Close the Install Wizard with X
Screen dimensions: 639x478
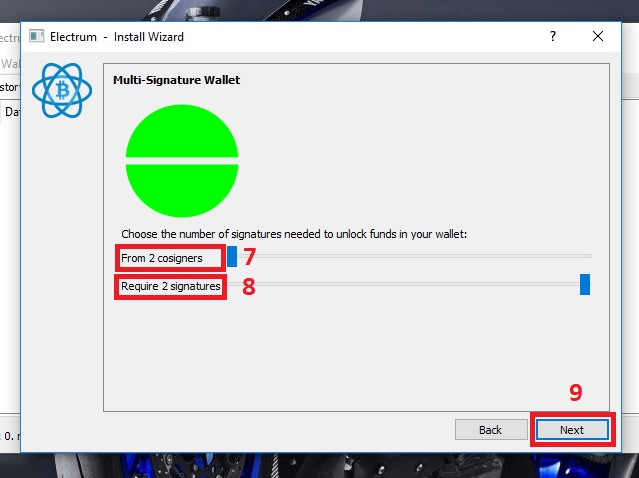[598, 36]
